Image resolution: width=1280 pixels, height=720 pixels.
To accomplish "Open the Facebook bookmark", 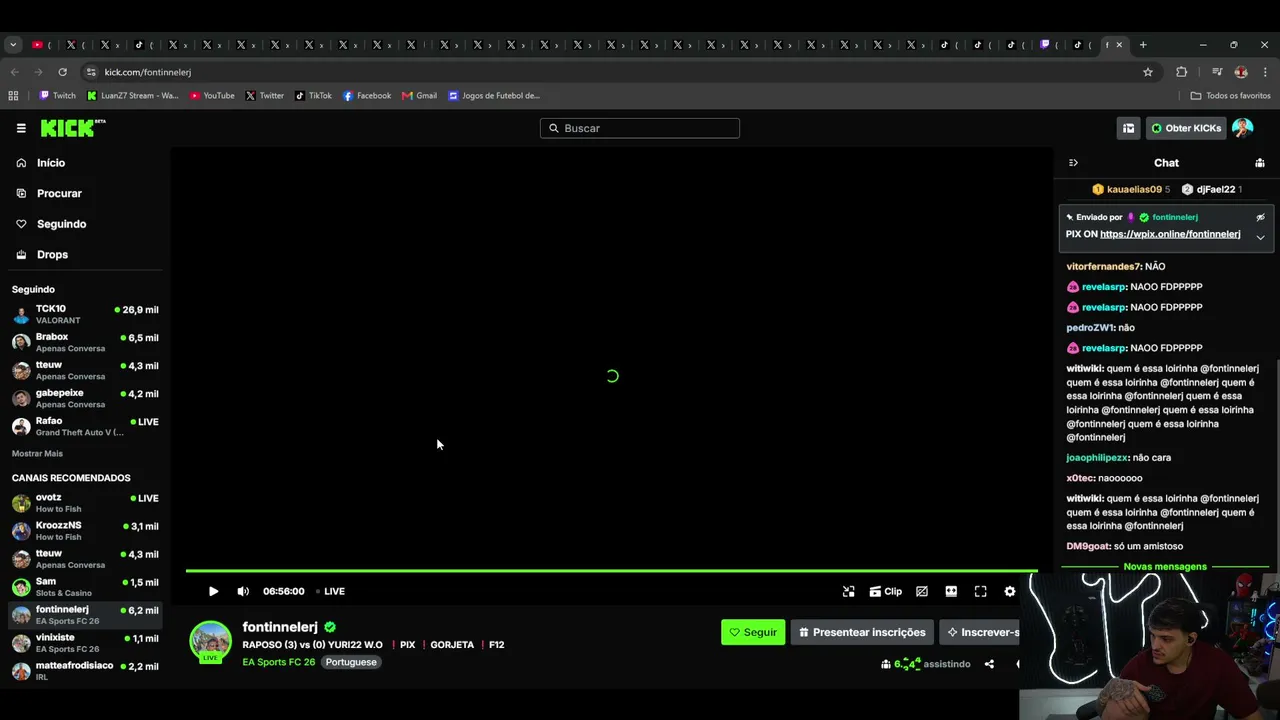I will 367,96.
